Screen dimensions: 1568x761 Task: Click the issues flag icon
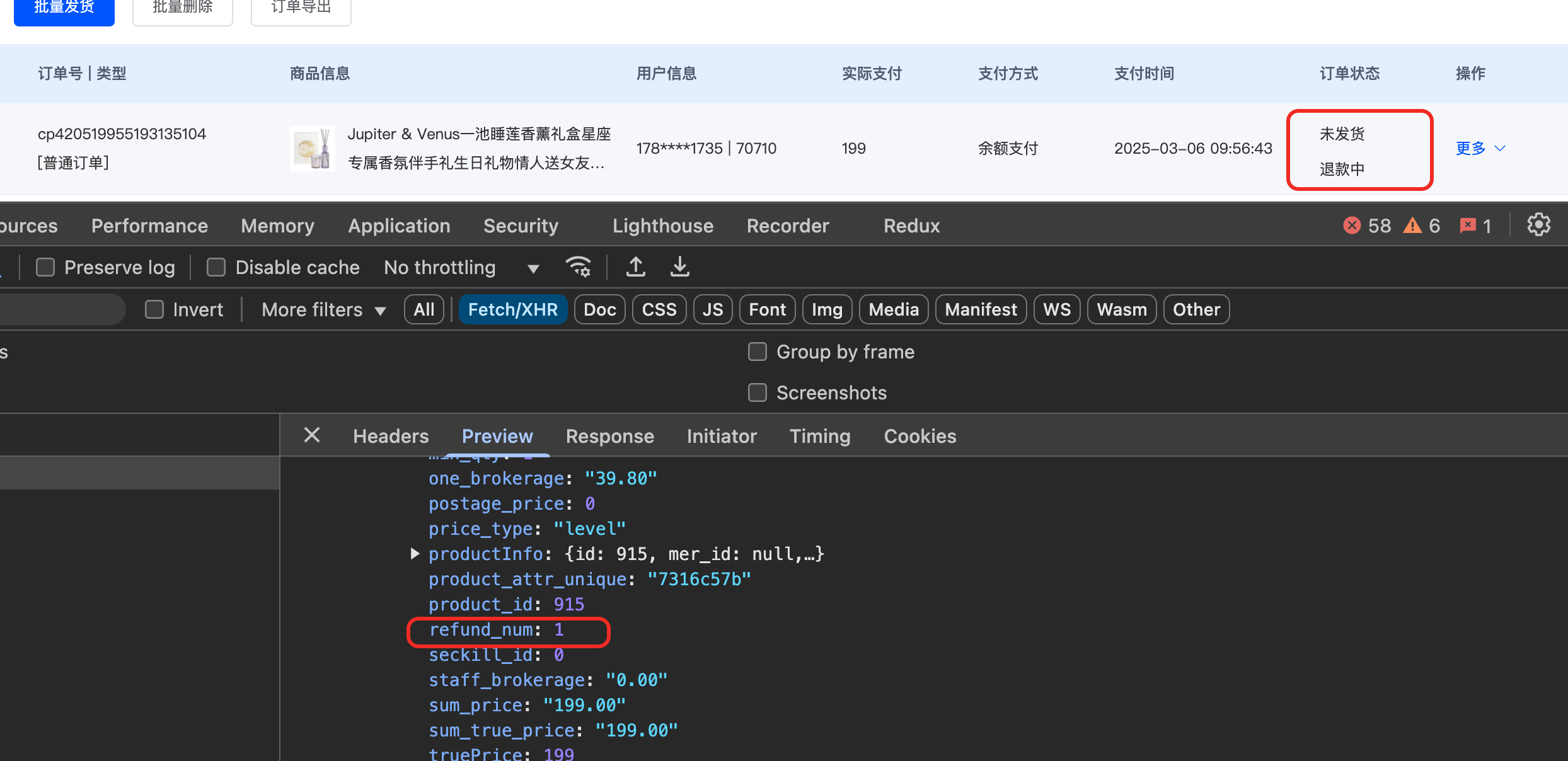1468,226
